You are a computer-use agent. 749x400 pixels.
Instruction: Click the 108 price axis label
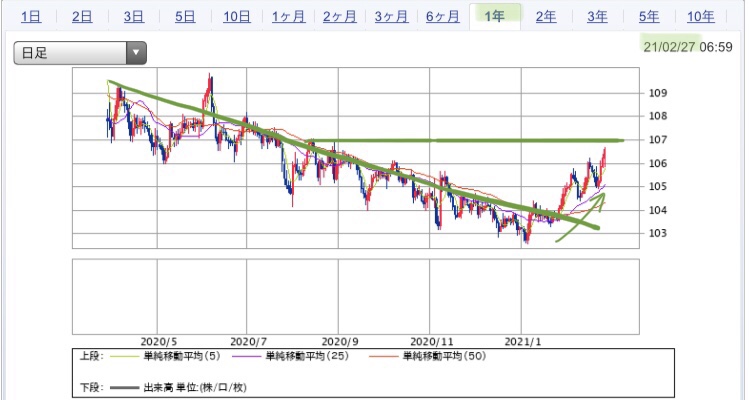[x=658, y=116]
